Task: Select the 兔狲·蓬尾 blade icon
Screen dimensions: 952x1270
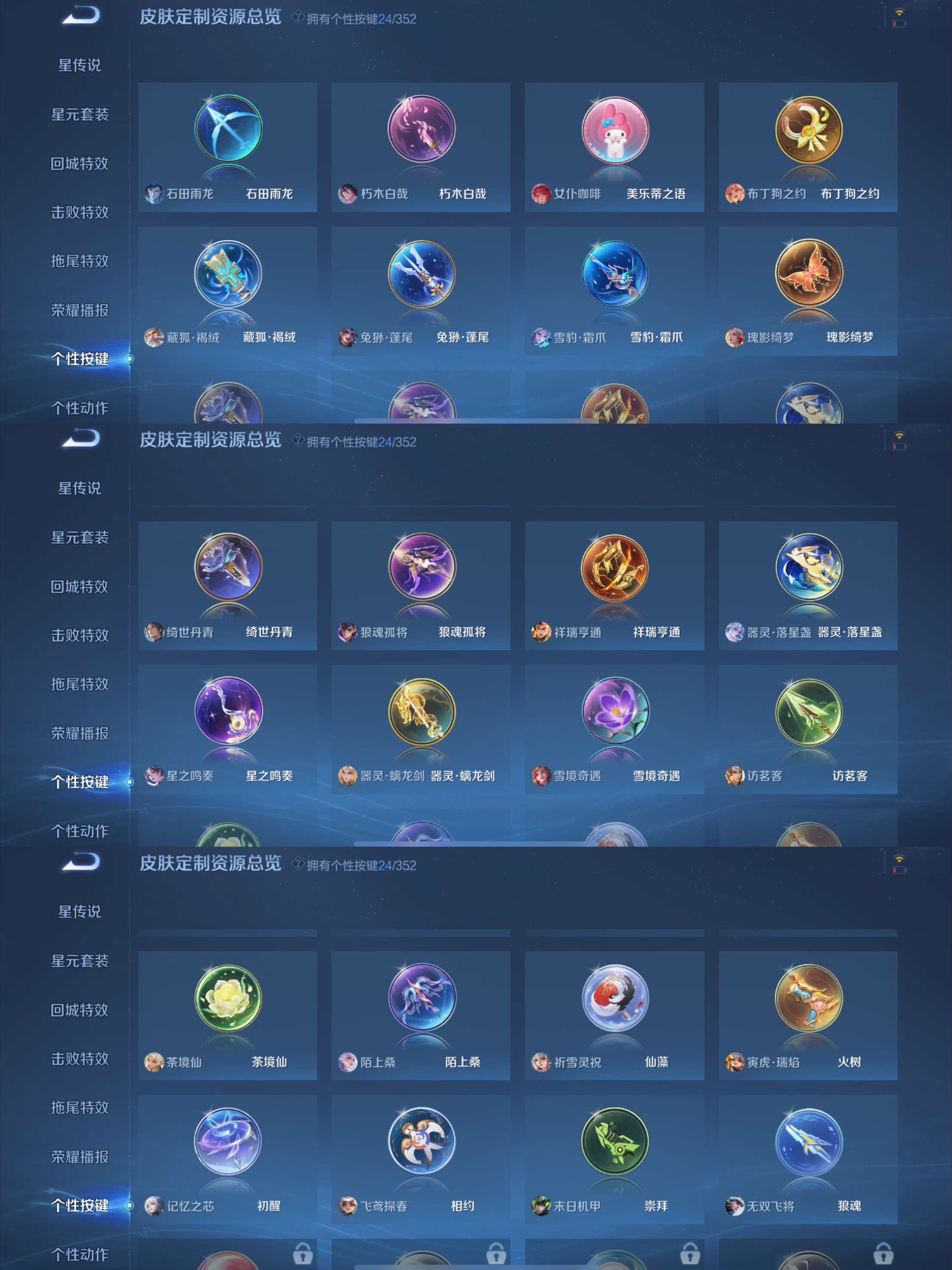Action: [422, 273]
